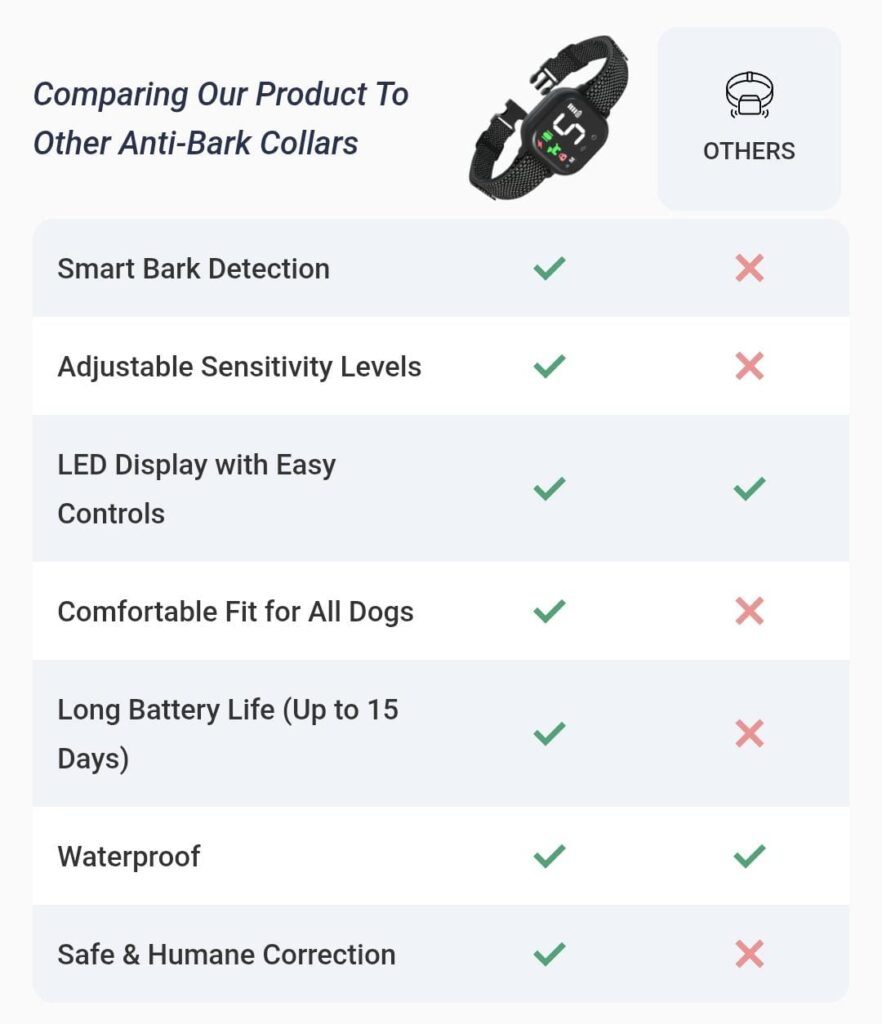Click green check for Smart Bark Detection
The image size is (882, 1024).
coord(549,268)
